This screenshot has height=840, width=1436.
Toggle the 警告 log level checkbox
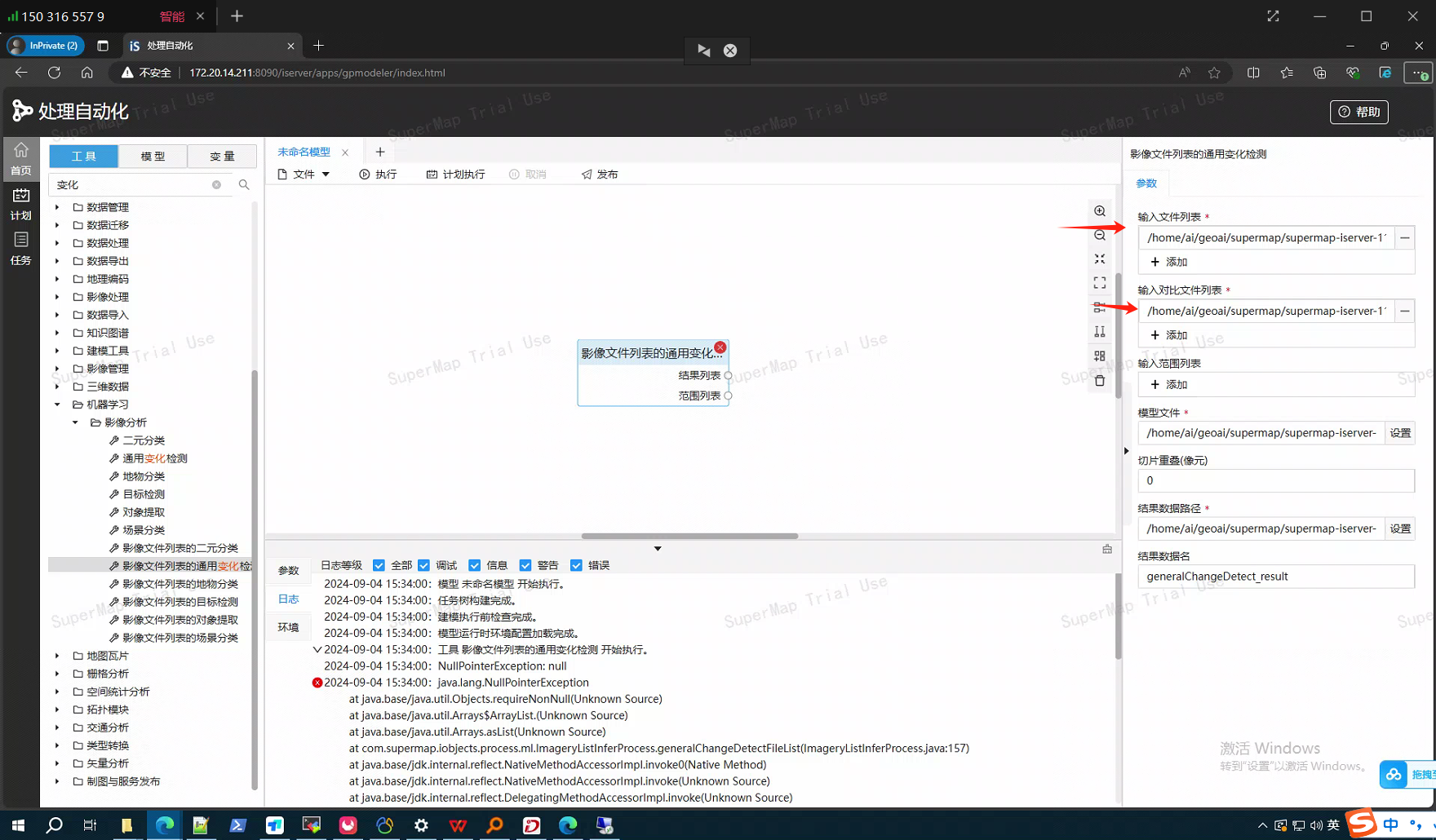(525, 565)
